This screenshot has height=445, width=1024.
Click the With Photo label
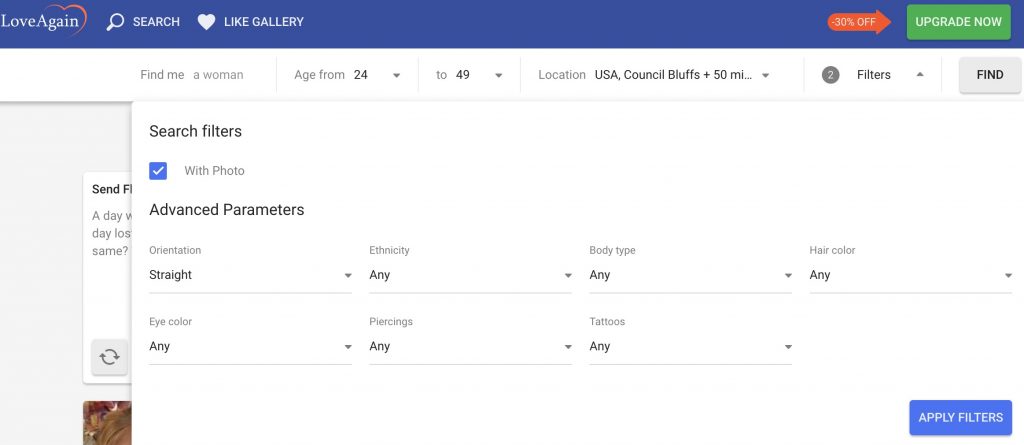pyautogui.click(x=214, y=171)
